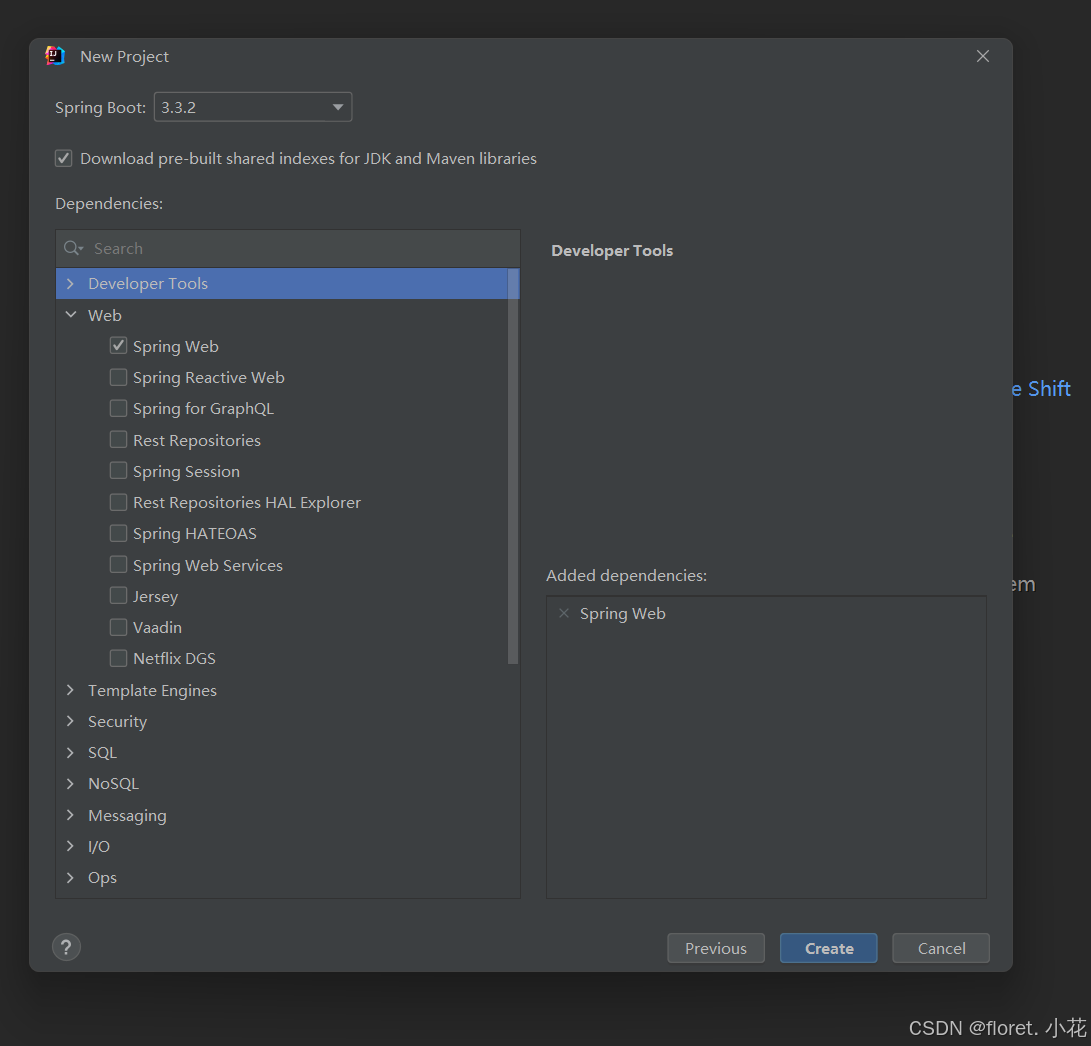Click the Previous button
Screen dimensions: 1091x1046
(715, 948)
